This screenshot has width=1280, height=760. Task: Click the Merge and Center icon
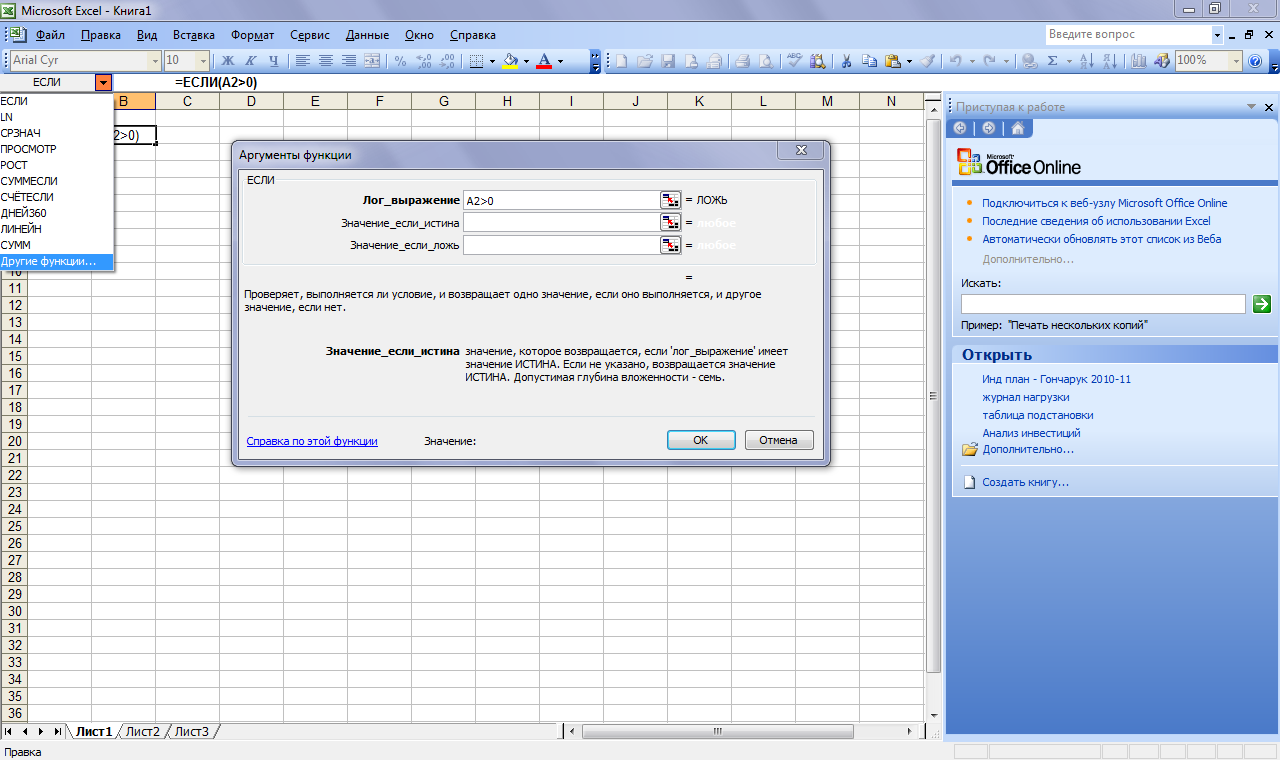coord(372,60)
